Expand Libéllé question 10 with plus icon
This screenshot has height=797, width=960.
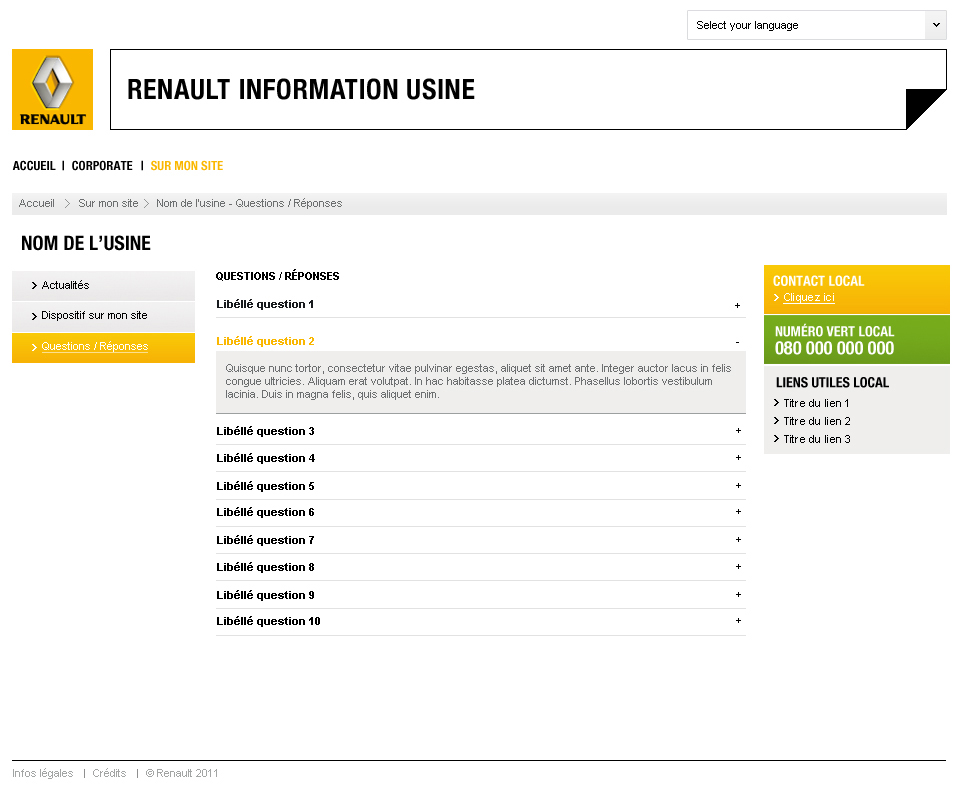(x=738, y=621)
